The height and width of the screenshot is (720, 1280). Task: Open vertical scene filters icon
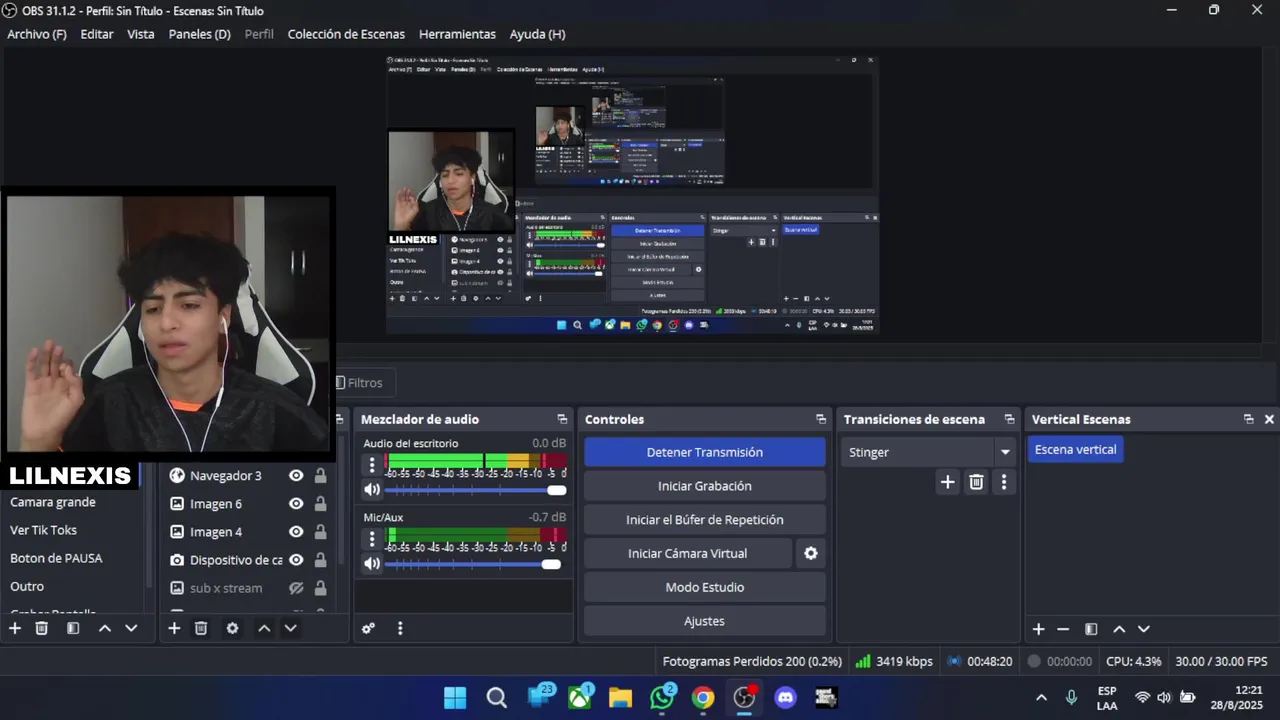(1091, 629)
